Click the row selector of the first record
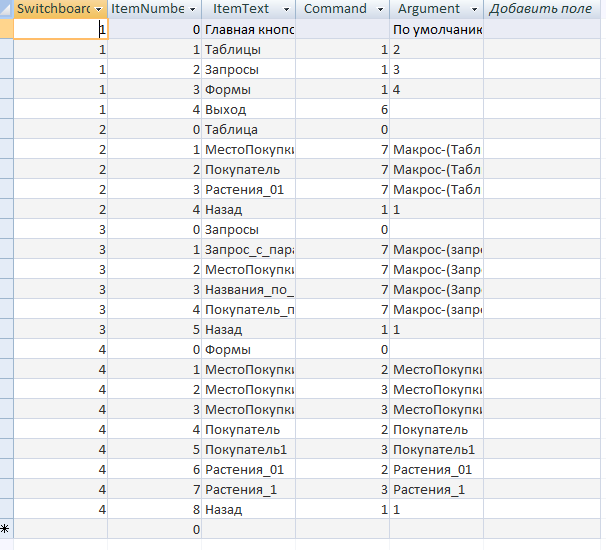The width and height of the screenshot is (606, 550). point(6,29)
